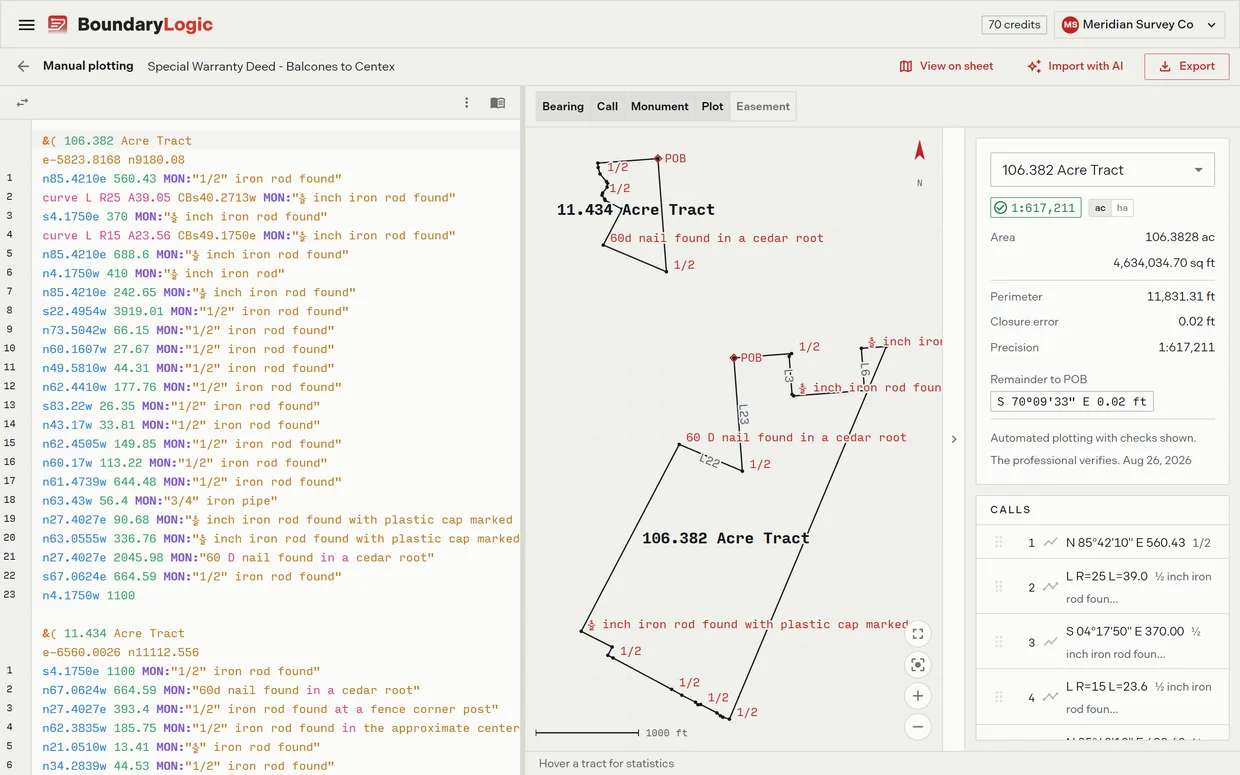Select call row S 04°17'50" E 370.00
The width and height of the screenshot is (1240, 775).
coord(1102,642)
